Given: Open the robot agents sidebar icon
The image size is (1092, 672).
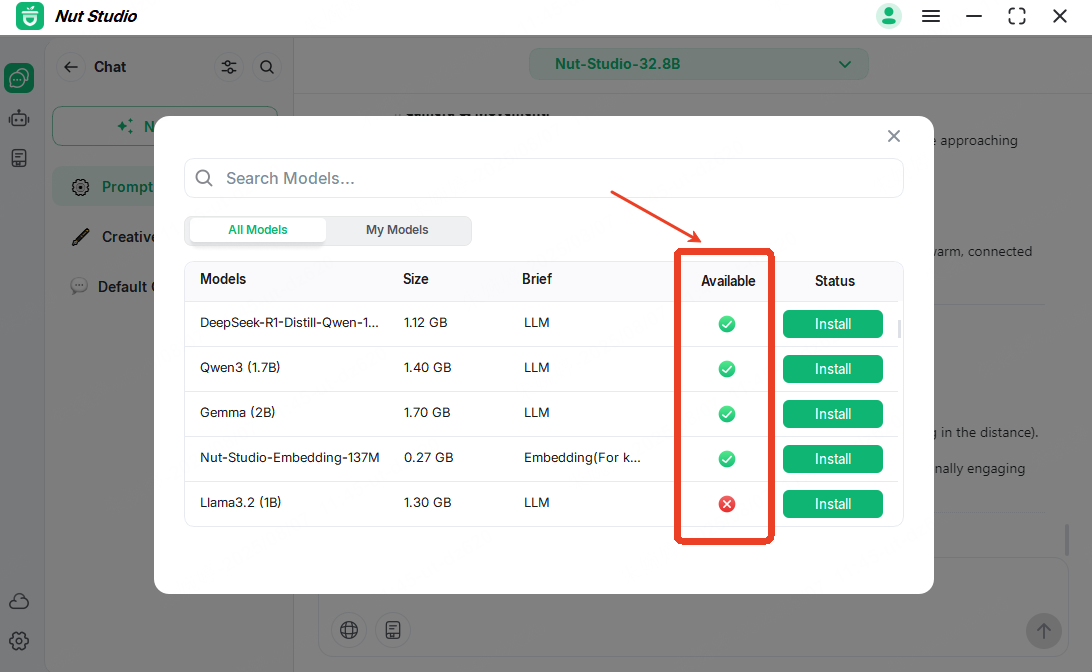Looking at the screenshot, I should tap(19, 118).
